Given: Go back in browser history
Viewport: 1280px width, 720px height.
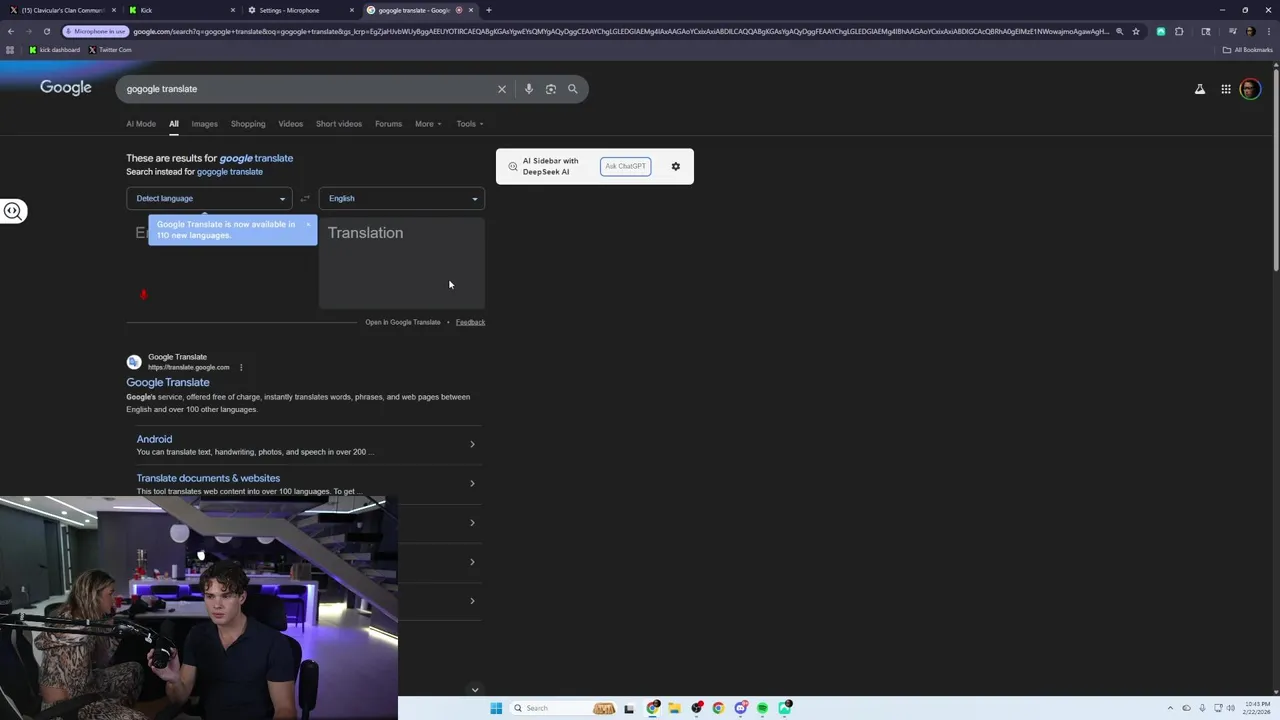Looking at the screenshot, I should [11, 31].
